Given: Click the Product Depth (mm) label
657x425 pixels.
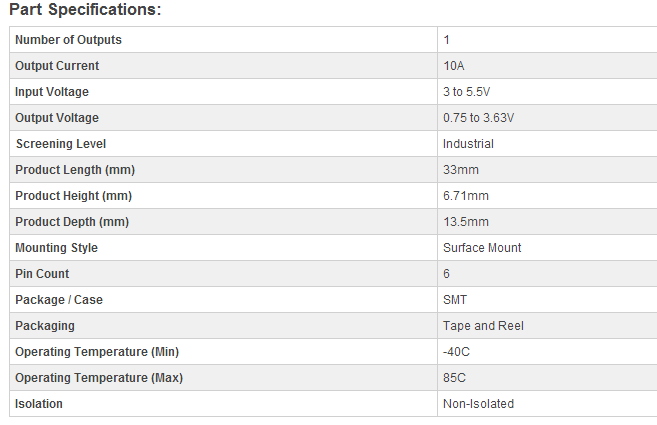Looking at the screenshot, I should tap(72, 222).
